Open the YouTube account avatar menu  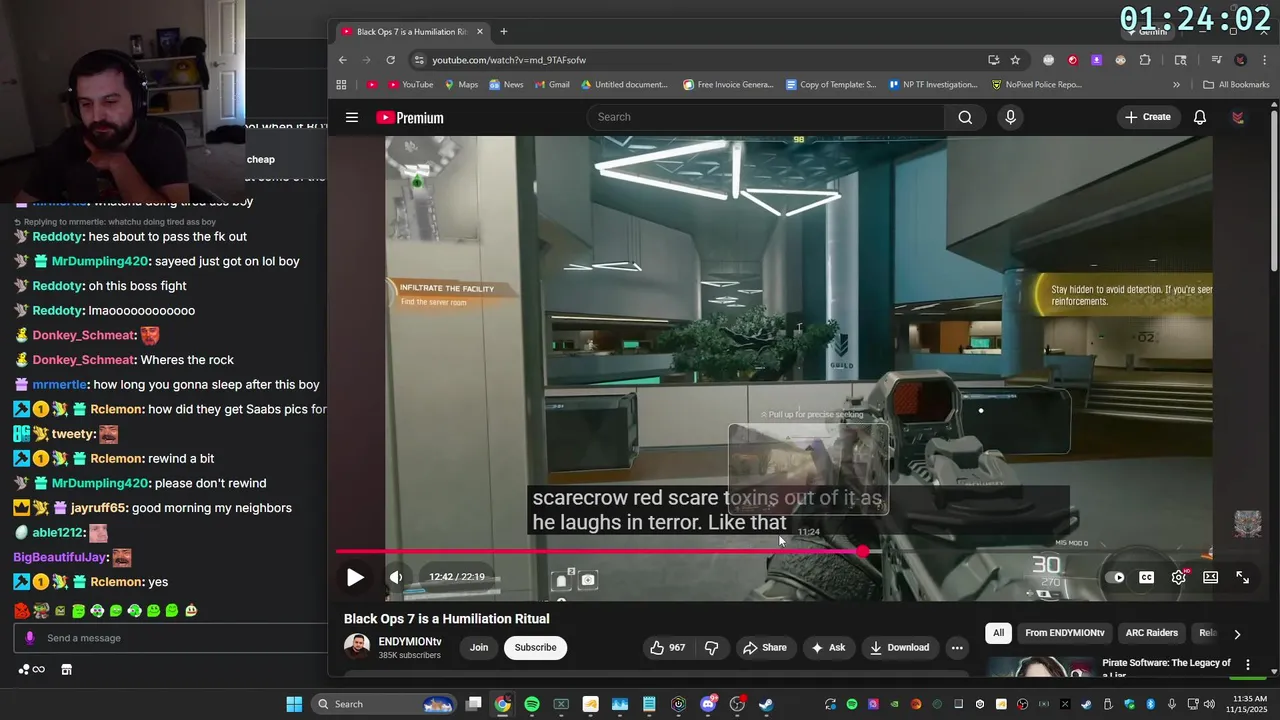pos(1238,117)
